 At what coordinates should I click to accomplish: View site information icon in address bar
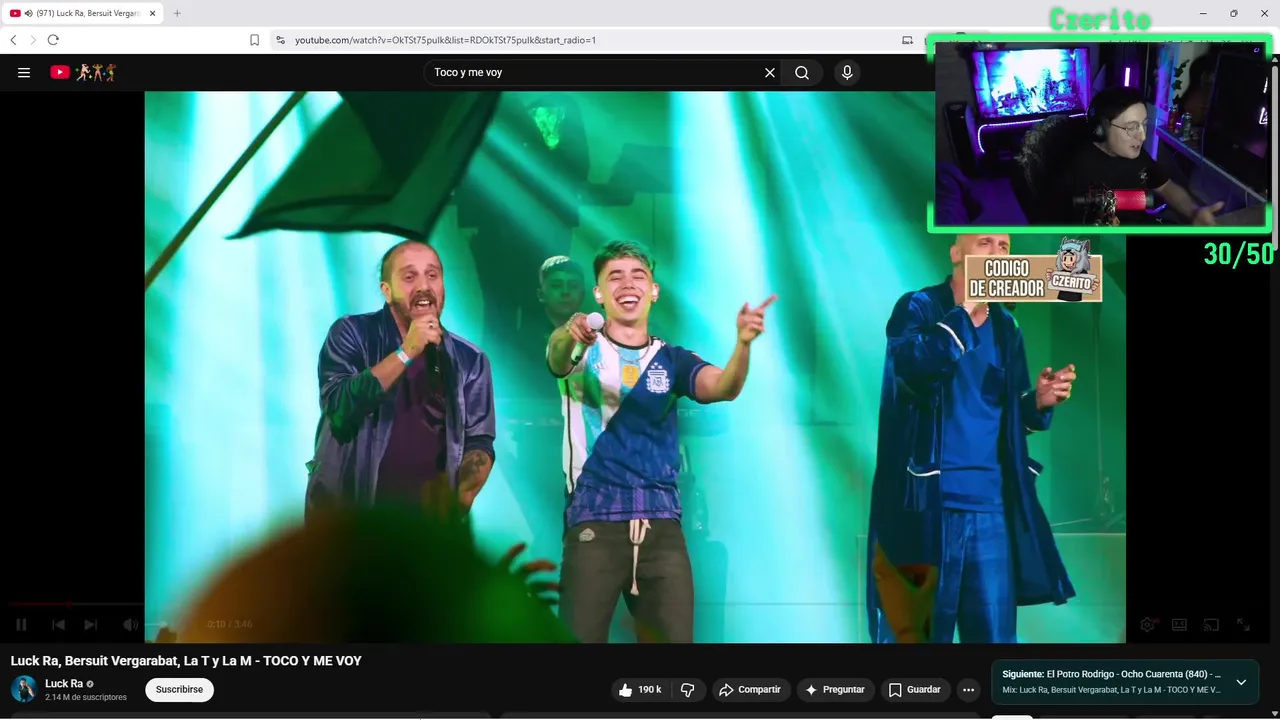(x=281, y=40)
